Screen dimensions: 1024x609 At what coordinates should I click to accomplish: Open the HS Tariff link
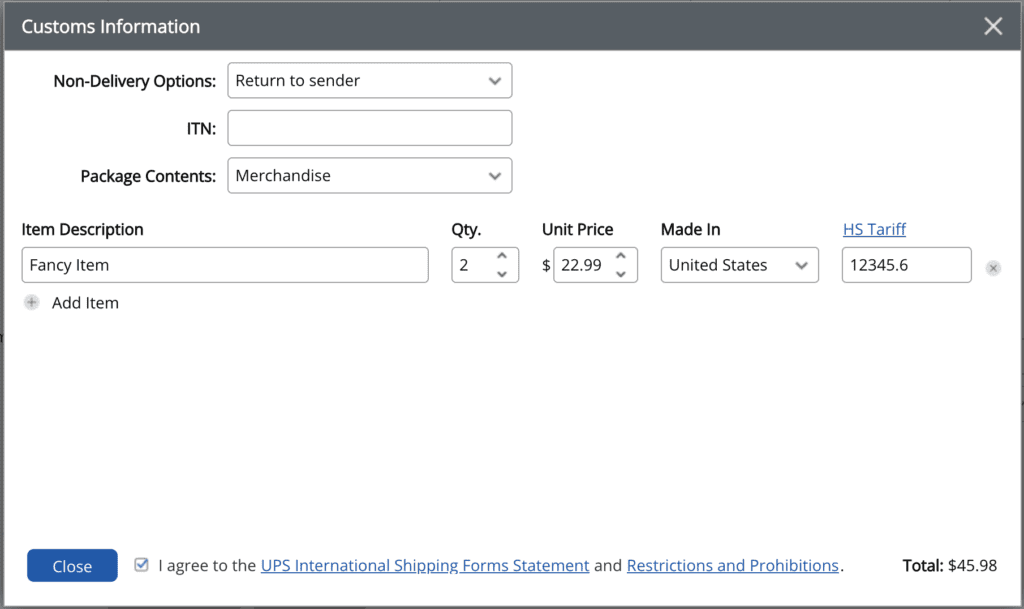coord(874,229)
